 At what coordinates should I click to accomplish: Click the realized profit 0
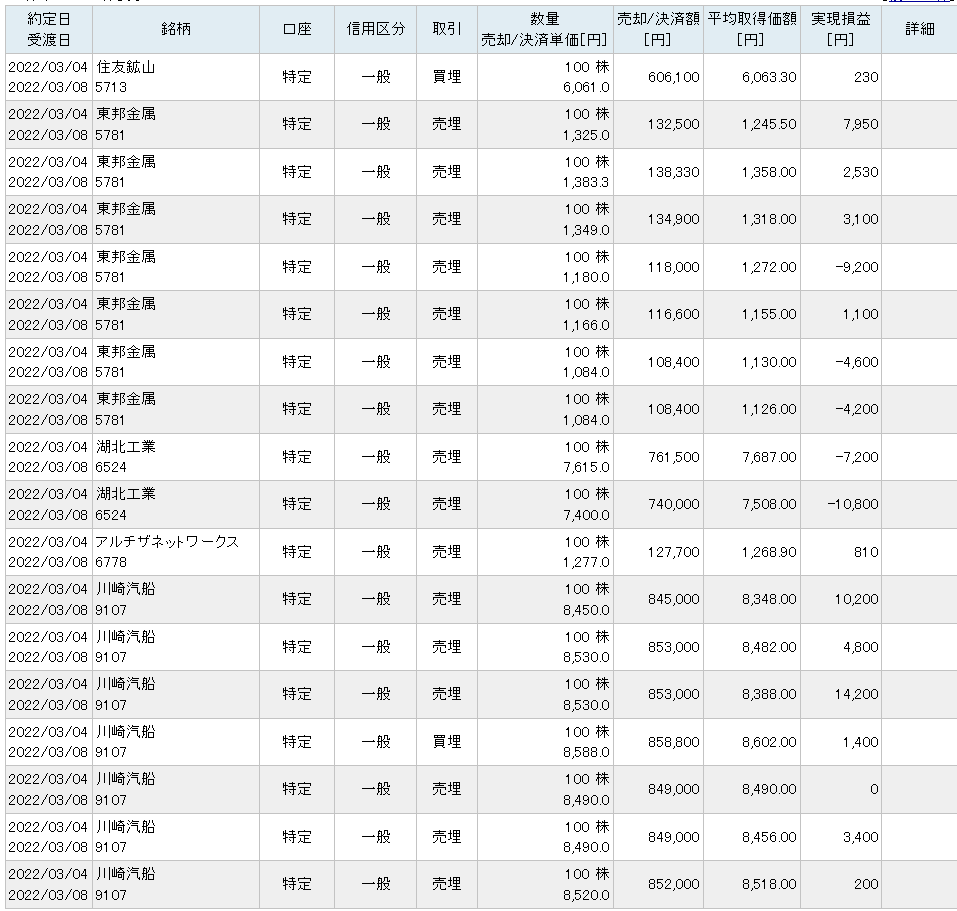point(874,790)
